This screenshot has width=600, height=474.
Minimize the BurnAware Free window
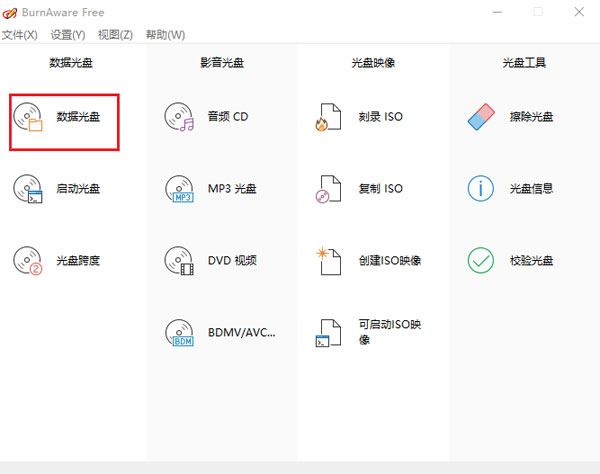(x=497, y=12)
